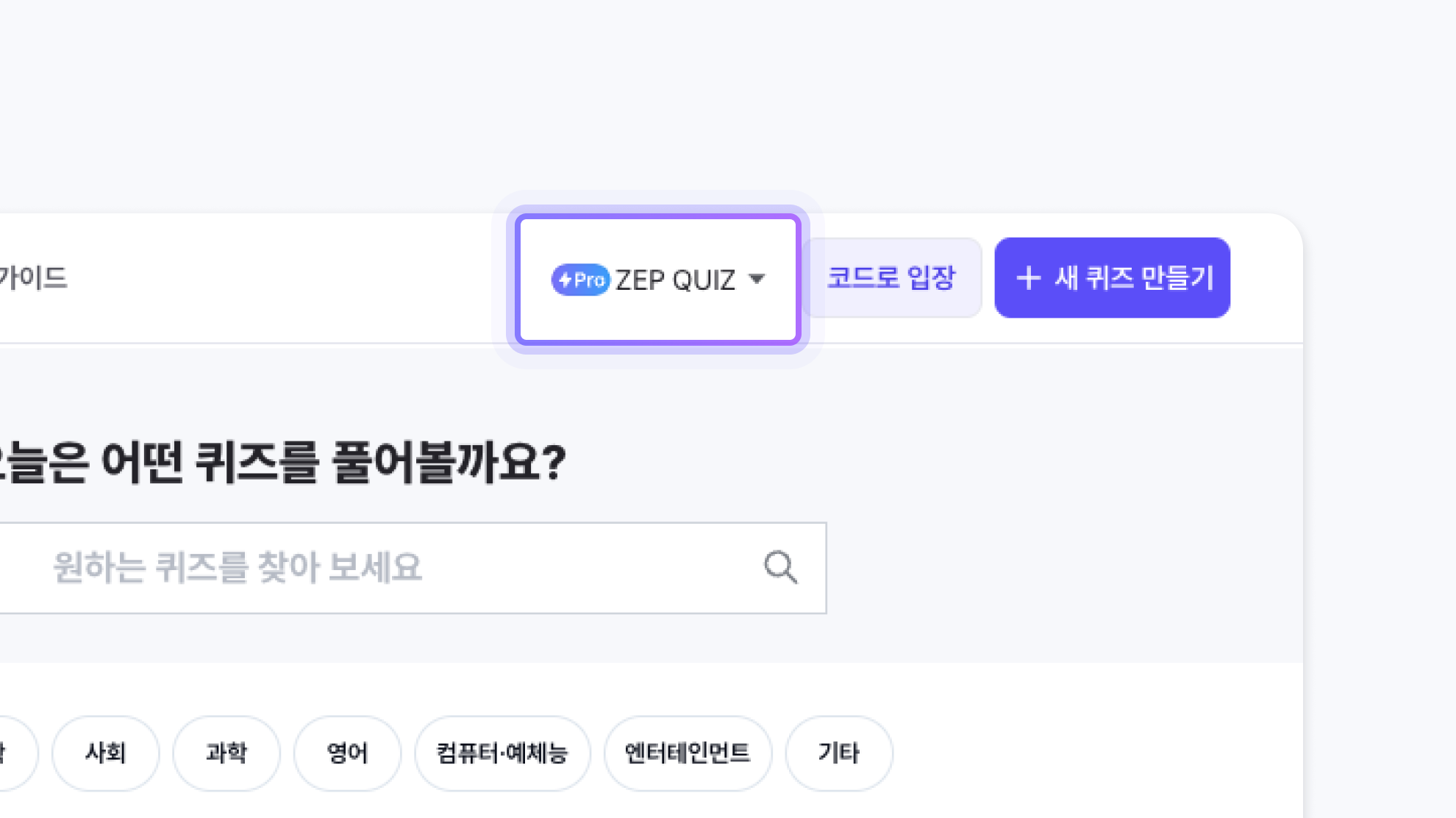The height and width of the screenshot is (818, 1456).
Task: Select the 사회 category chip
Action: click(105, 753)
